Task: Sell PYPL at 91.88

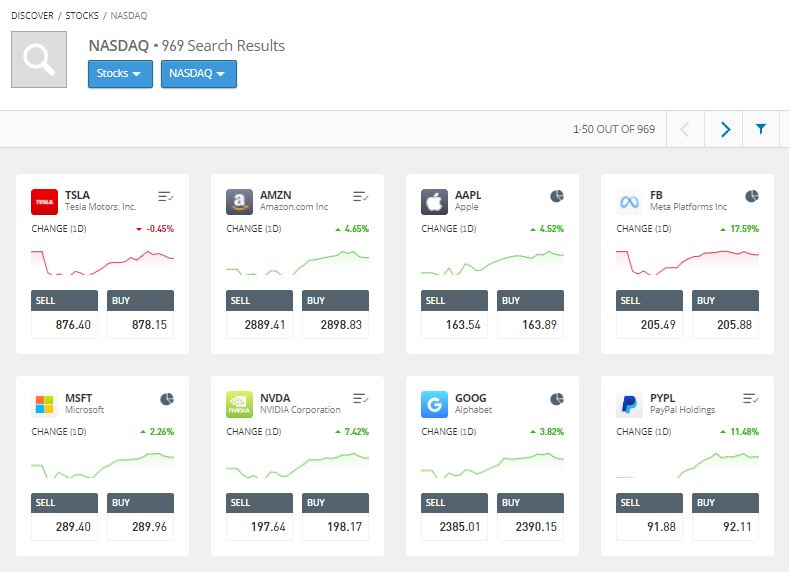Action: (649, 517)
